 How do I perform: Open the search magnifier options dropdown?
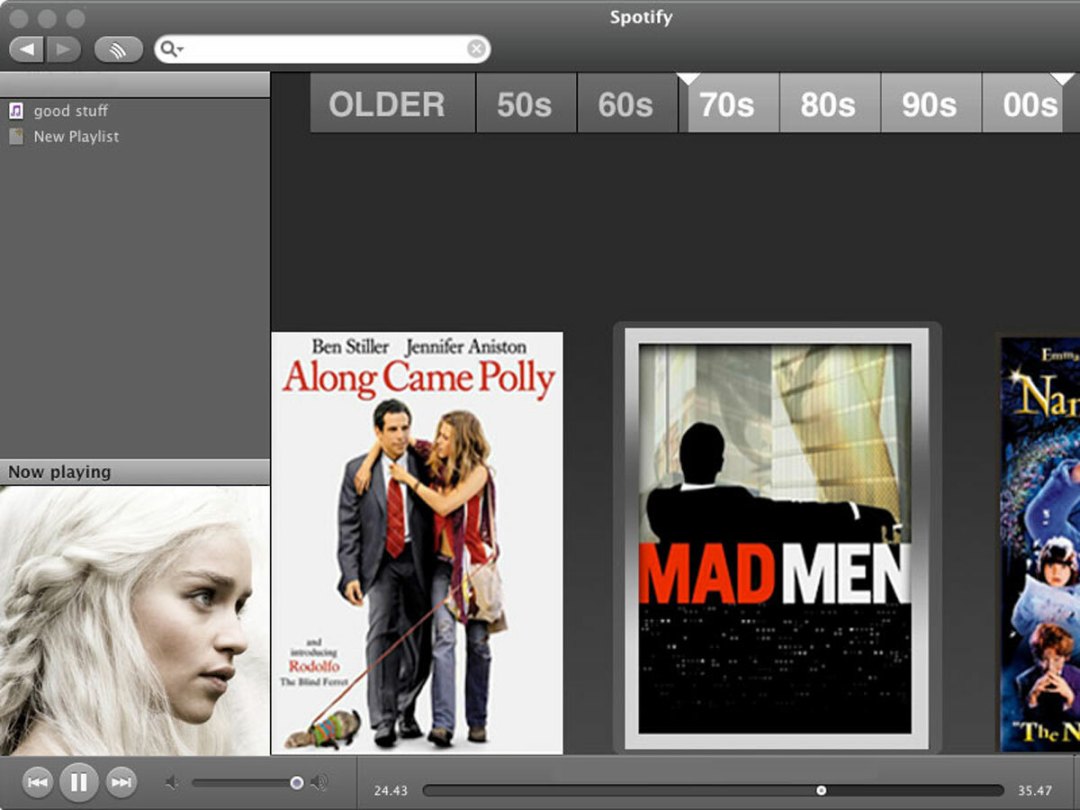[x=170, y=49]
